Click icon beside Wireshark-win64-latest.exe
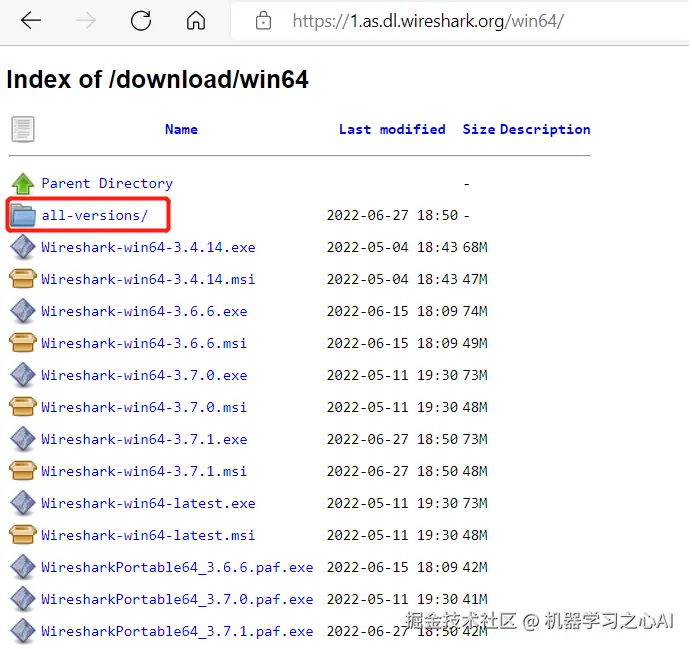 coord(23,503)
